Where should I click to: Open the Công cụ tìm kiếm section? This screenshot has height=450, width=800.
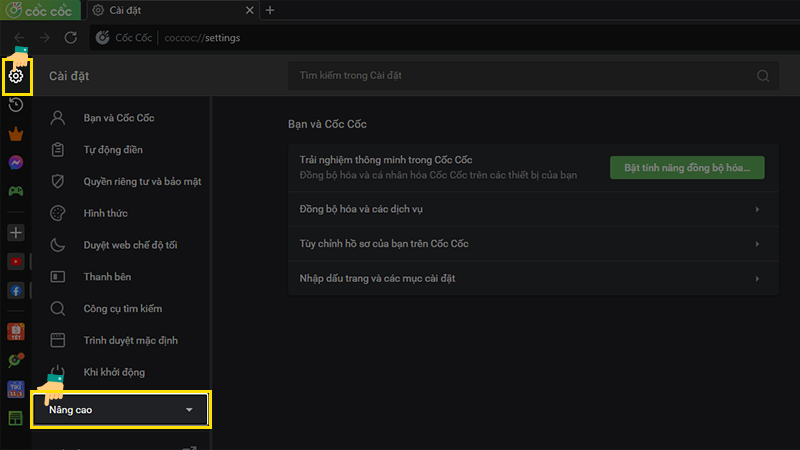[x=121, y=309]
